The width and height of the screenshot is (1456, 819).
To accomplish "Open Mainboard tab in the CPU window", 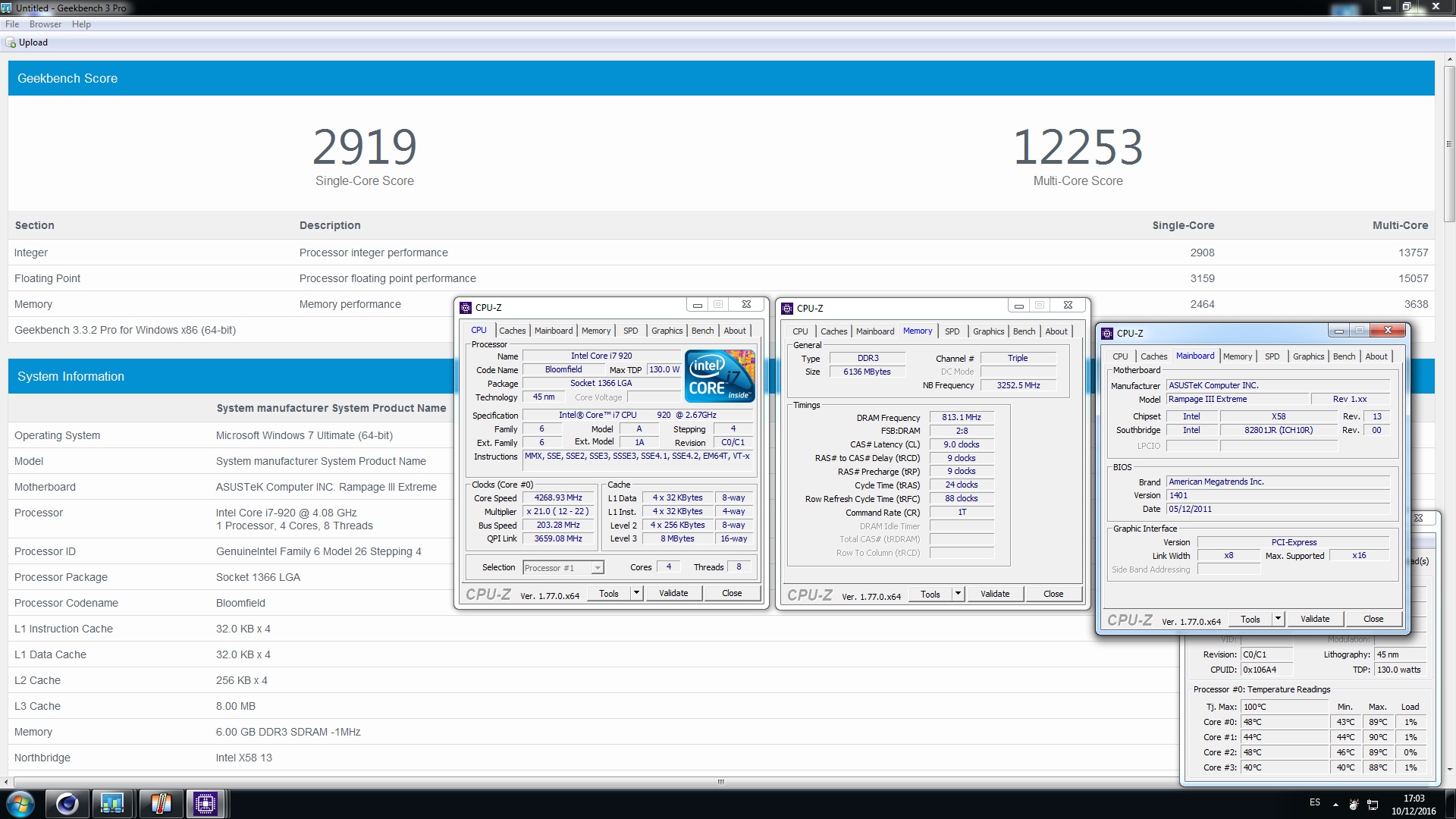I will (x=554, y=331).
